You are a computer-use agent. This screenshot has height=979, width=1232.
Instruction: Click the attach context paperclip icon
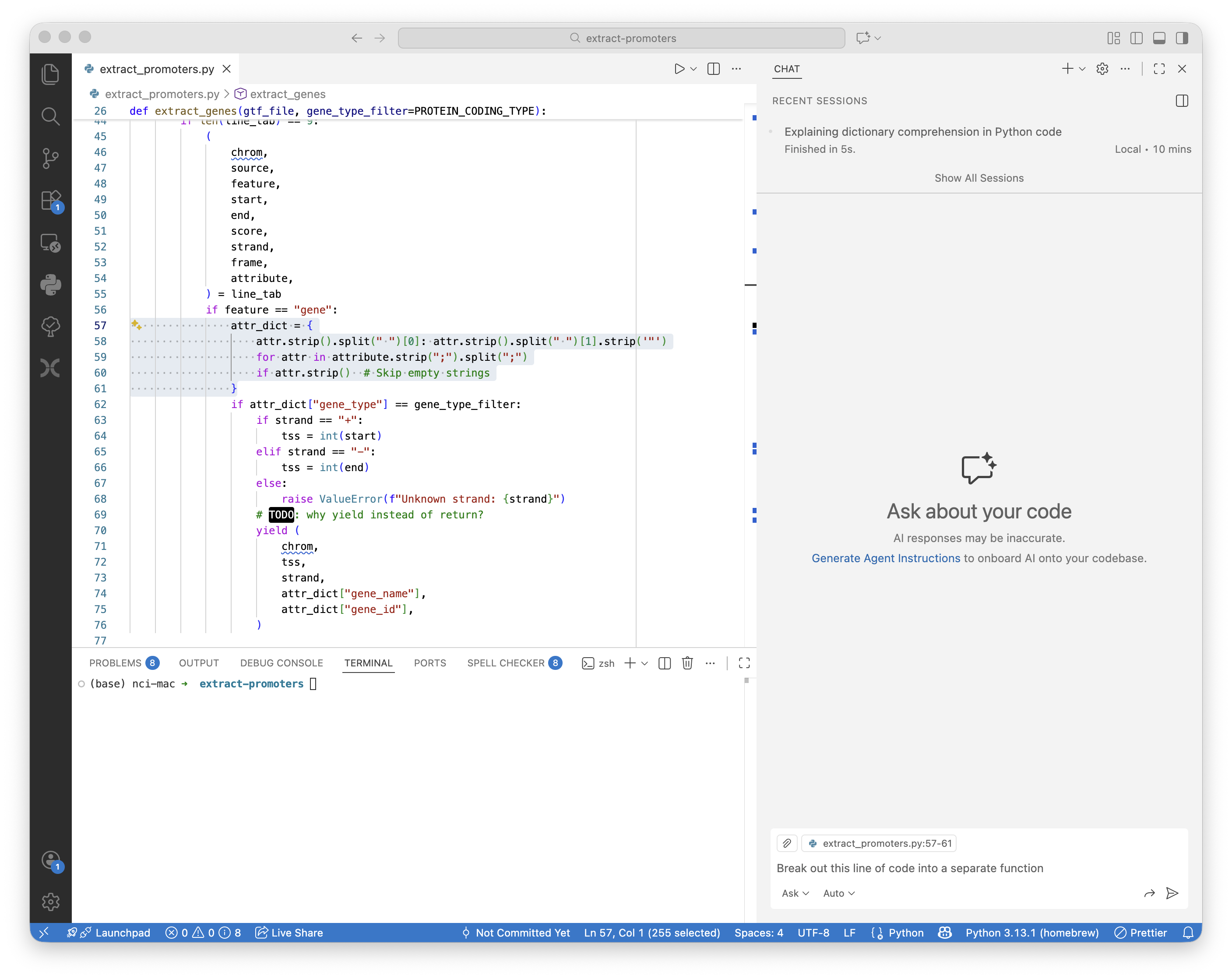[x=787, y=844]
